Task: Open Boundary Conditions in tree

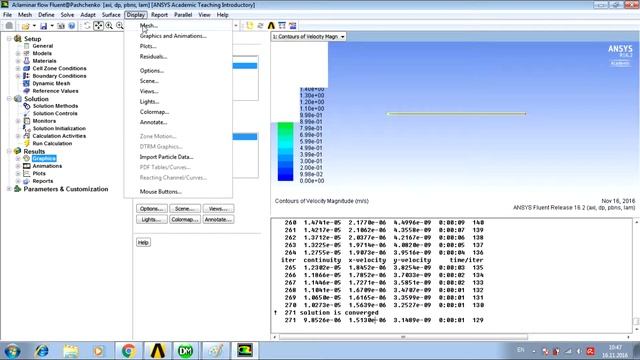Action: [59, 76]
